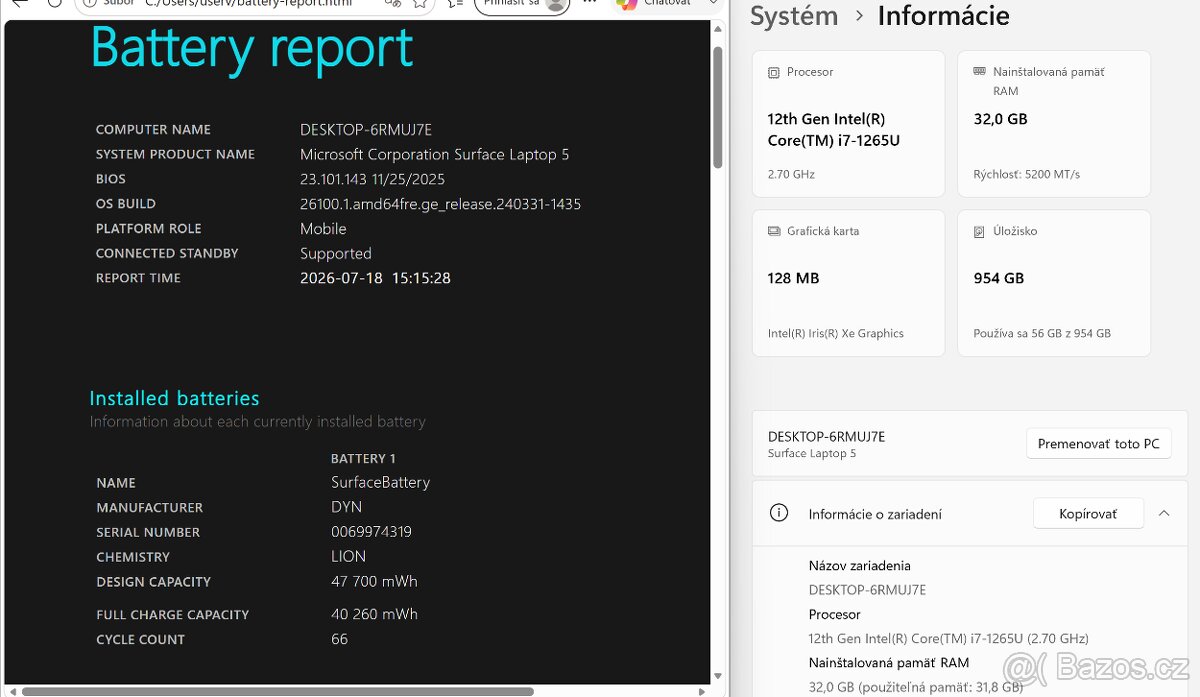The height and width of the screenshot is (697, 1200).
Task: Click the Nainštalovaná pamäť RAM label in device info
Action: [889, 663]
